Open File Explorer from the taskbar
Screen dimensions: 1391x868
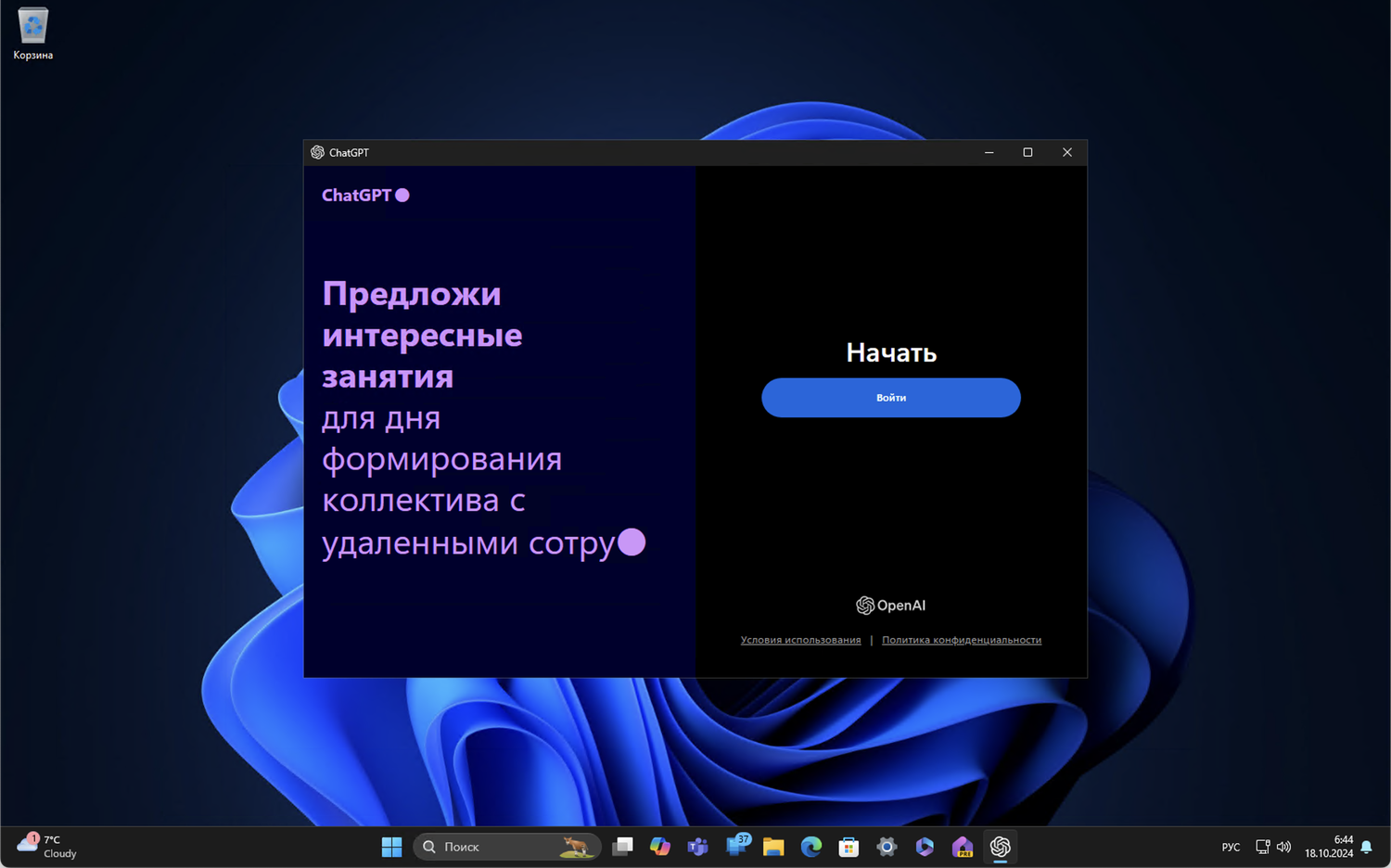tap(773, 847)
